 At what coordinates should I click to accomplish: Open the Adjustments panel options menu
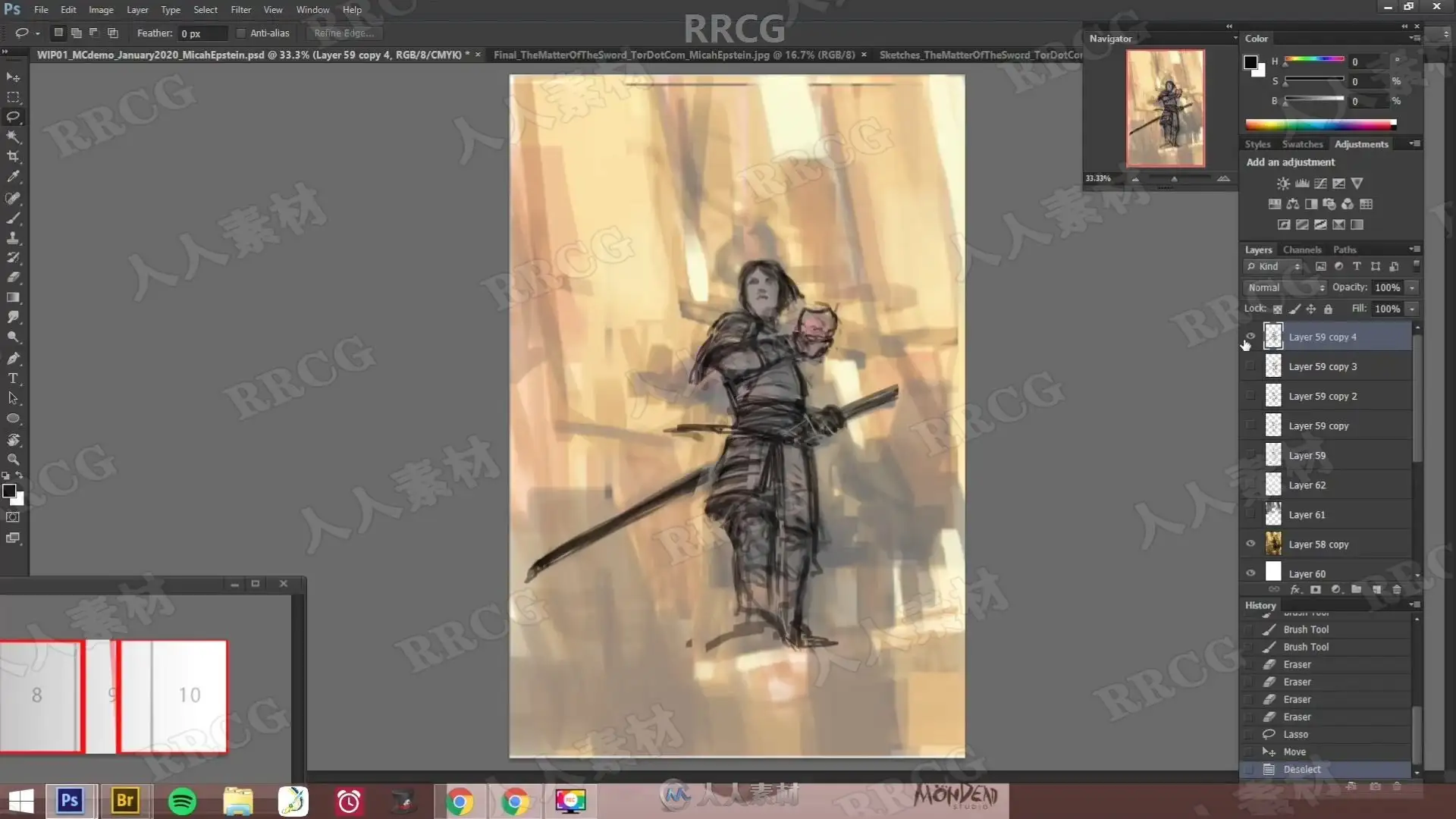point(1414,143)
